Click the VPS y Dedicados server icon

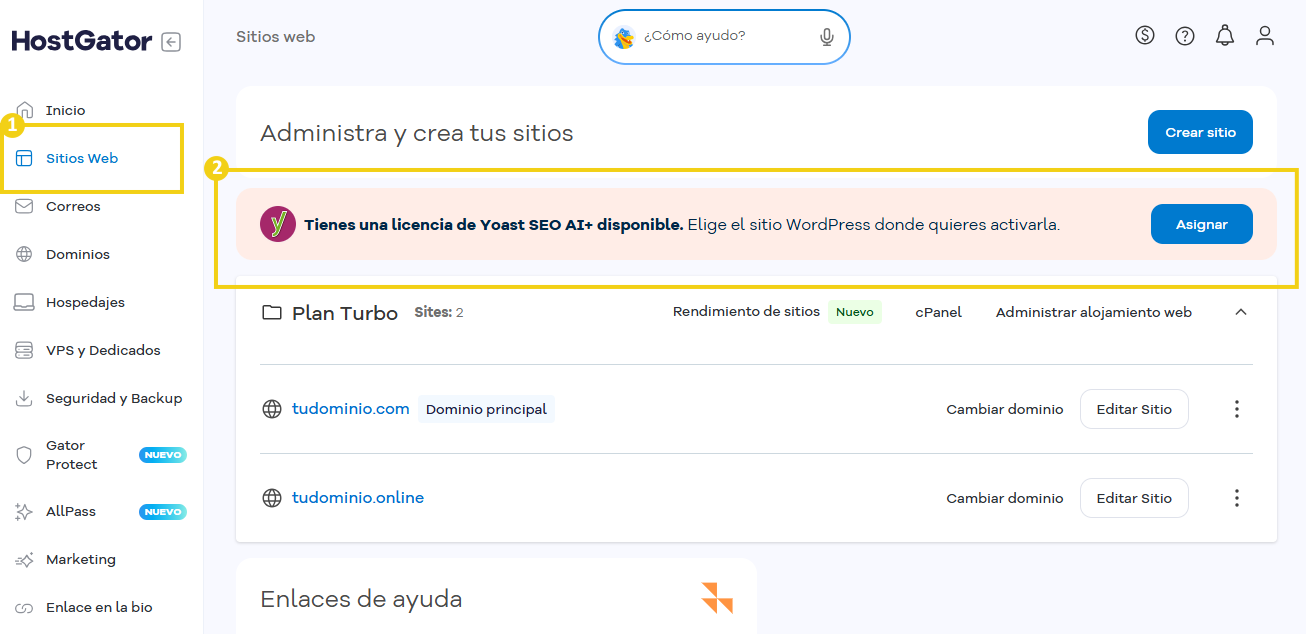point(25,350)
